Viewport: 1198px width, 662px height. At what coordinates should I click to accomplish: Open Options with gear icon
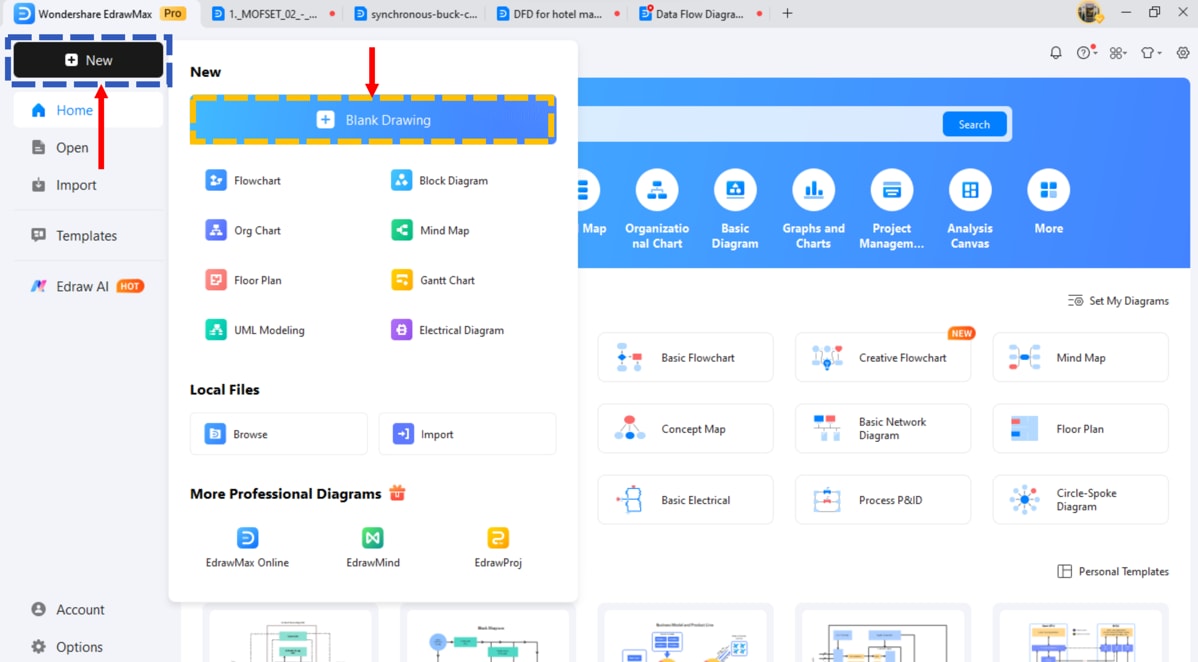[66, 647]
